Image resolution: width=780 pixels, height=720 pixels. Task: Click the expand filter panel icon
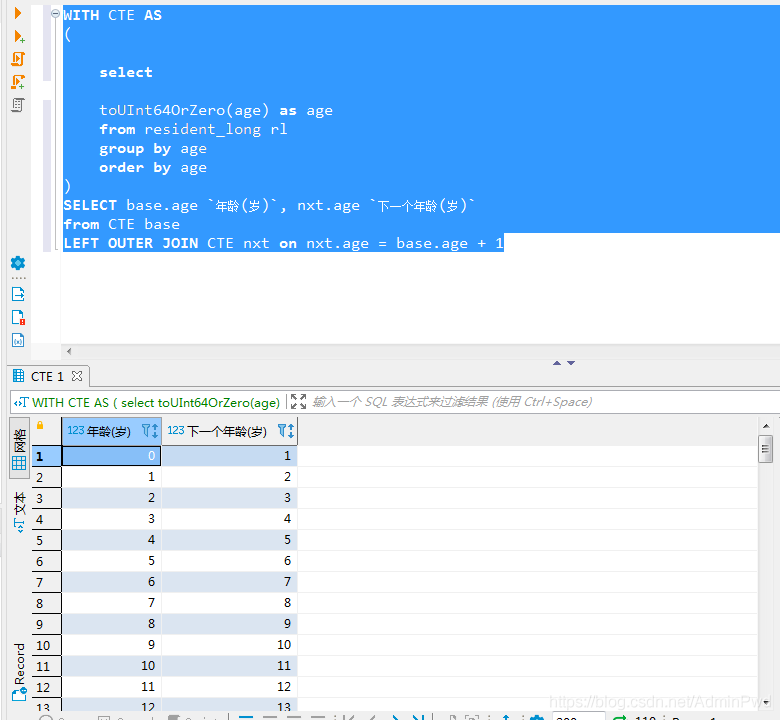298,402
